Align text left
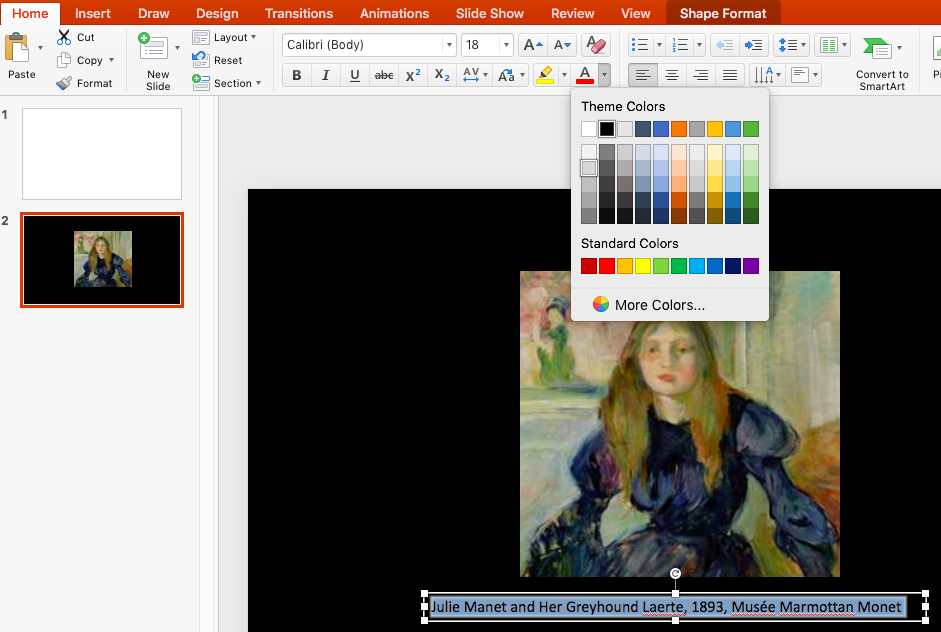 tap(643, 75)
